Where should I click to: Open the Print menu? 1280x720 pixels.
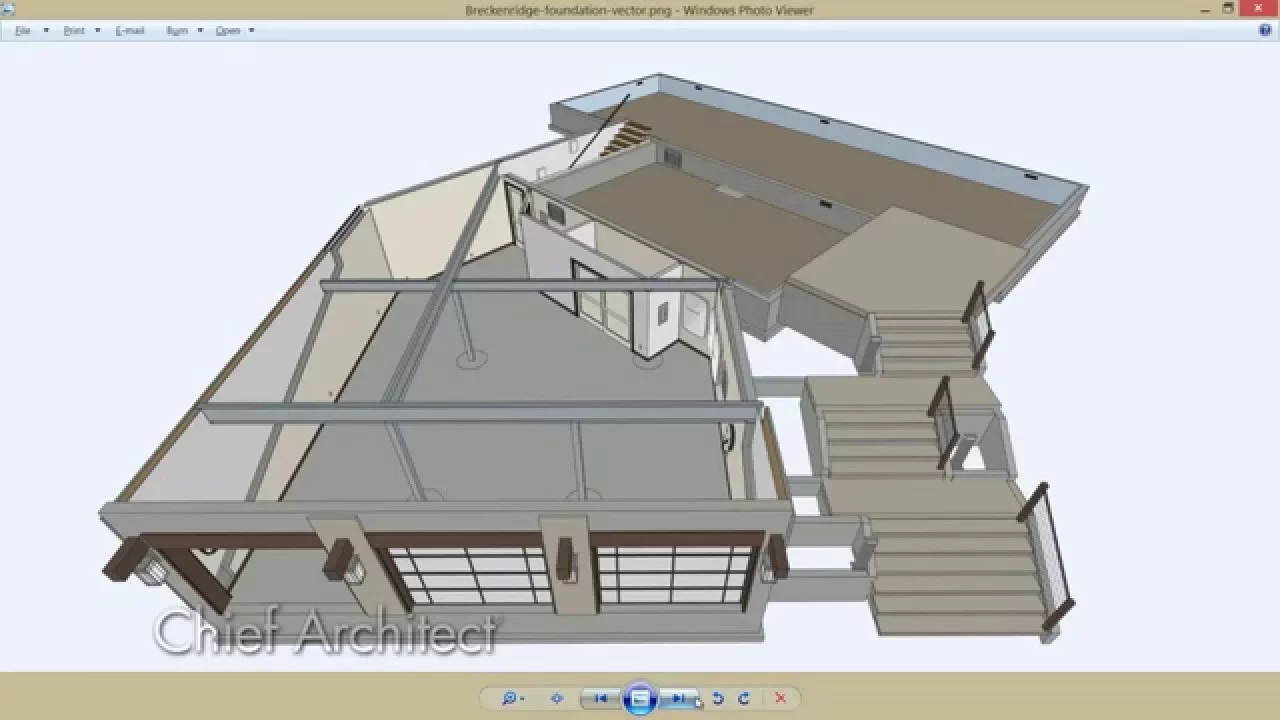click(74, 30)
